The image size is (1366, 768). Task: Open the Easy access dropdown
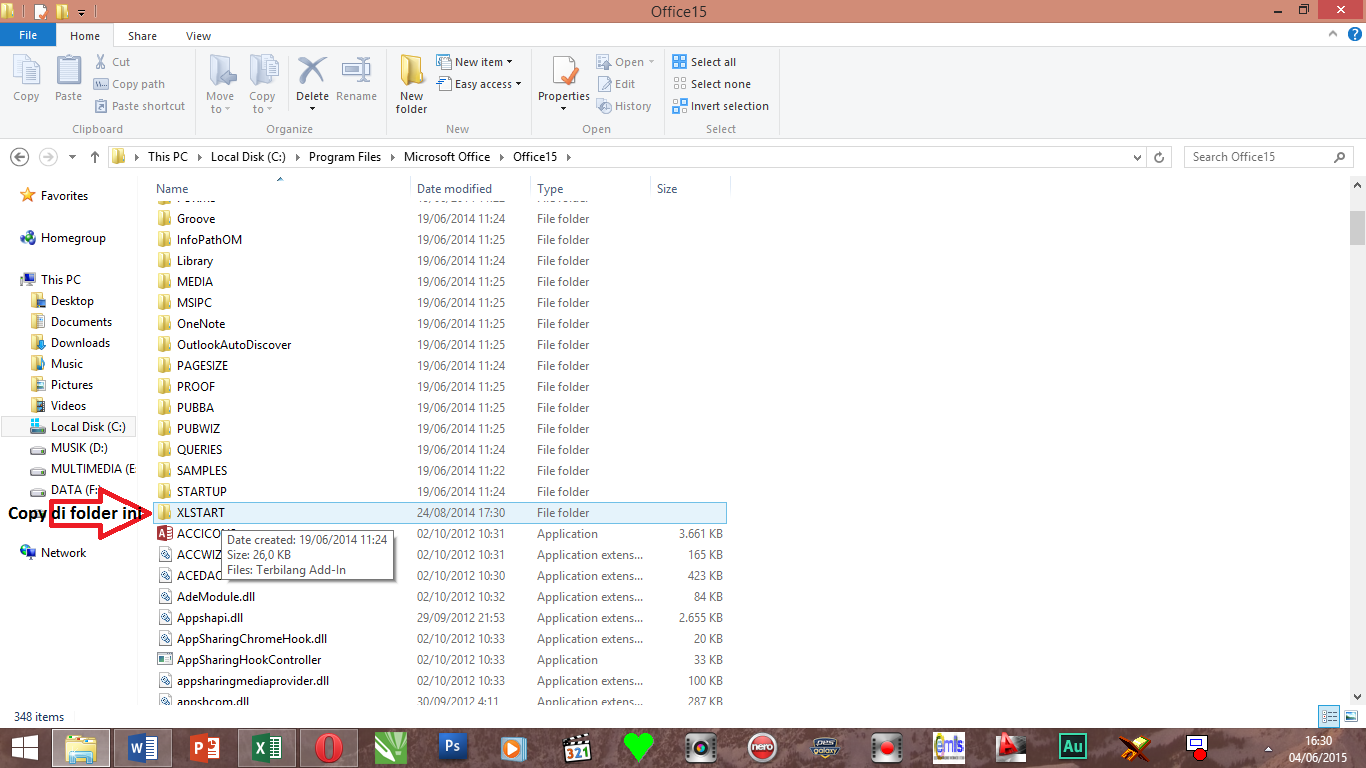480,84
